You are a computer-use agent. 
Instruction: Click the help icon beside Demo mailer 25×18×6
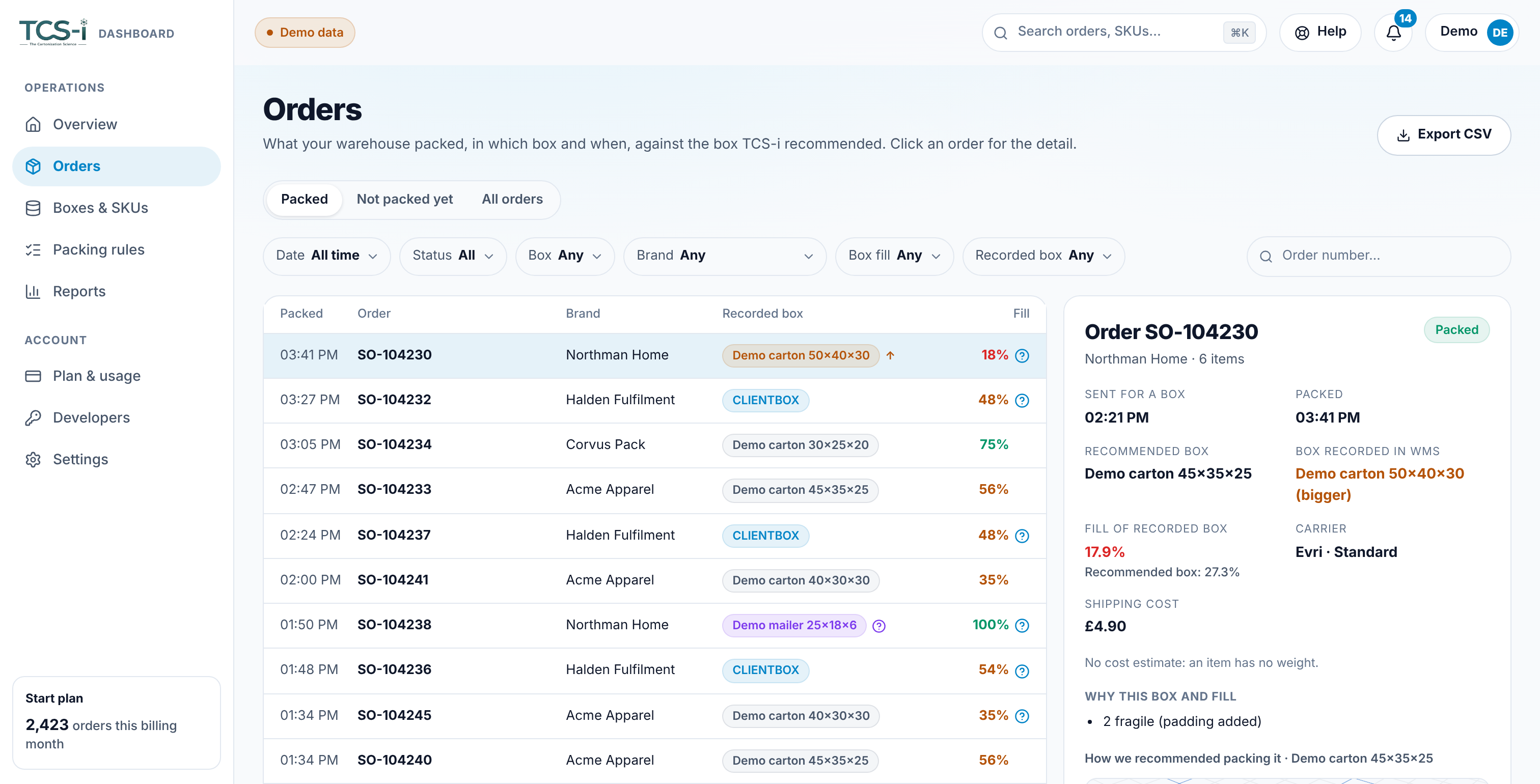click(x=878, y=626)
